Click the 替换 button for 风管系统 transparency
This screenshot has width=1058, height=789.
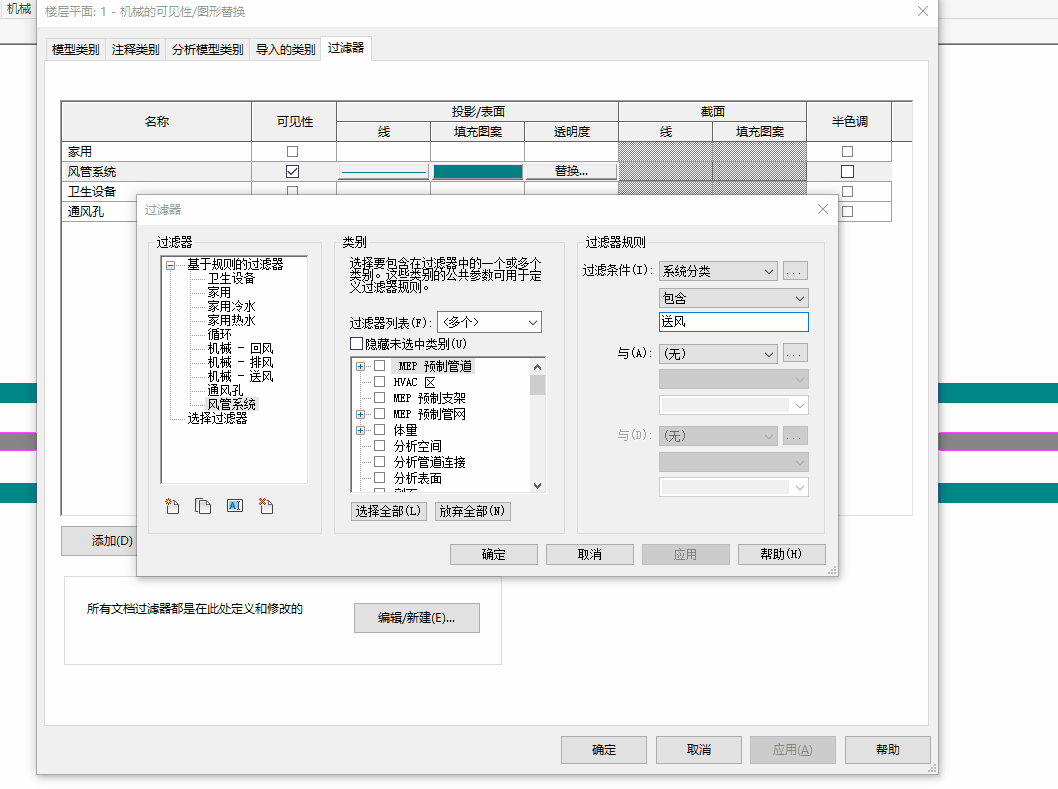(570, 170)
